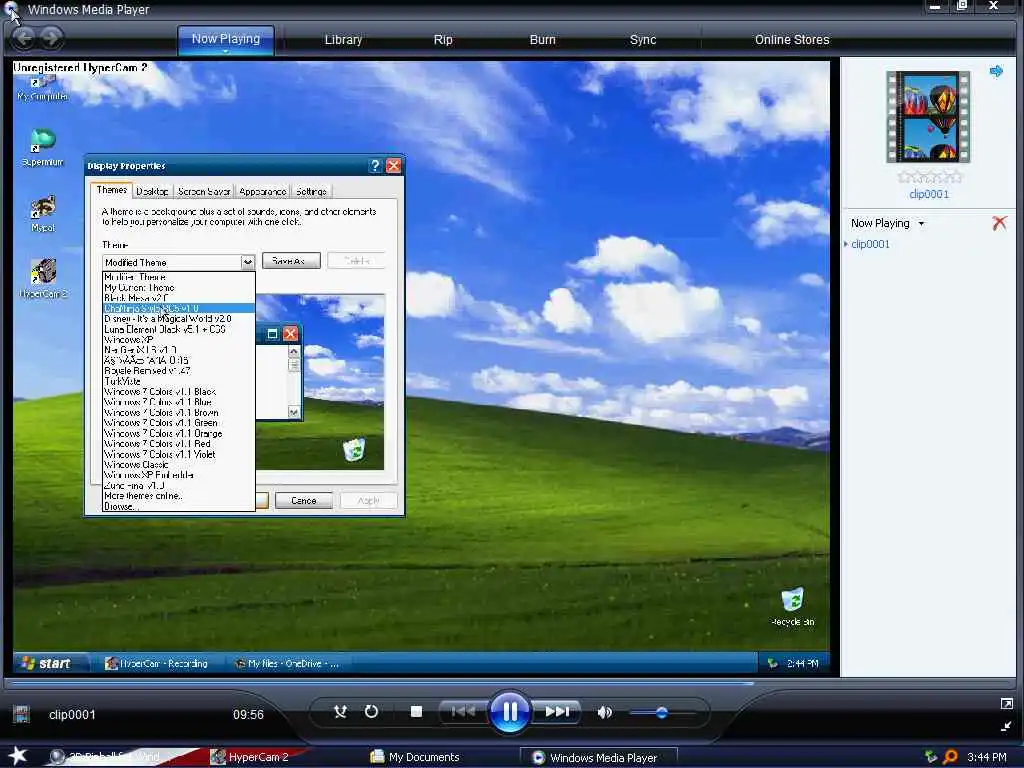Click the HyperCam 2 desktop icon in the video
Image resolution: width=1024 pixels, height=768 pixels.
[x=43, y=280]
